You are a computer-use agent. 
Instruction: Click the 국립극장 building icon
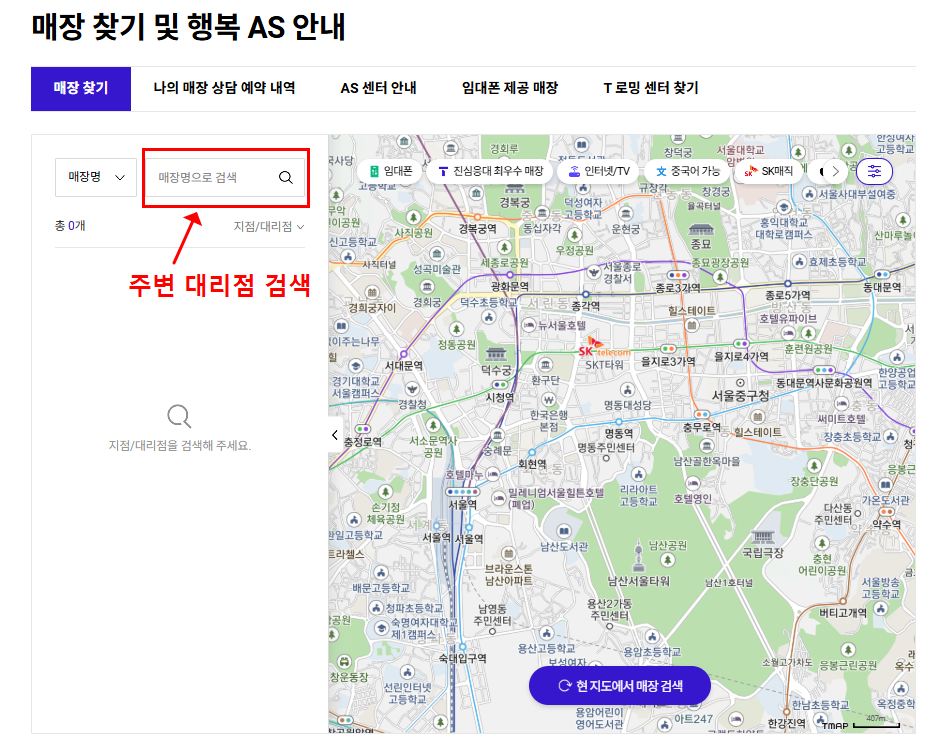click(762, 537)
